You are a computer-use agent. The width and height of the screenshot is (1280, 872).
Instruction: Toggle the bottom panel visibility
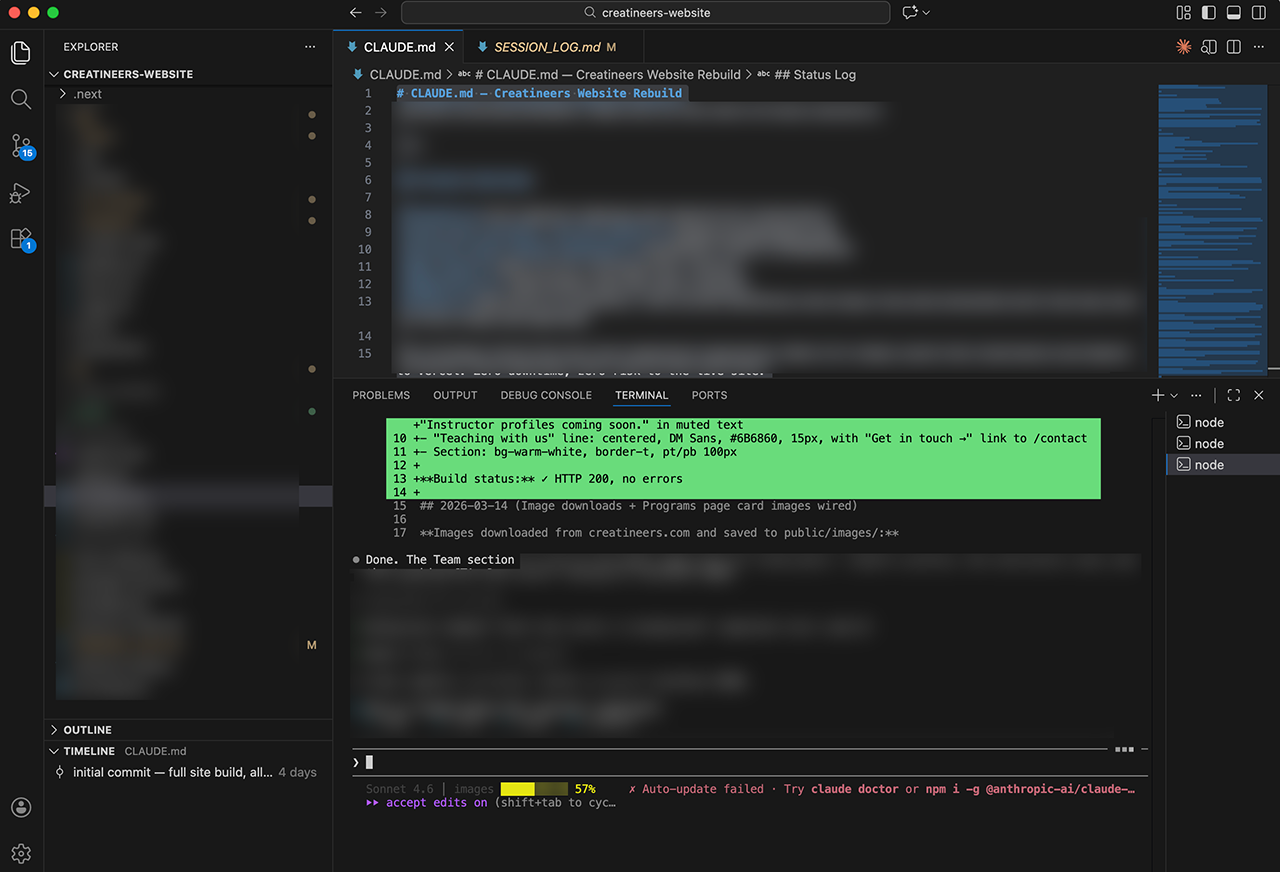pos(1234,13)
